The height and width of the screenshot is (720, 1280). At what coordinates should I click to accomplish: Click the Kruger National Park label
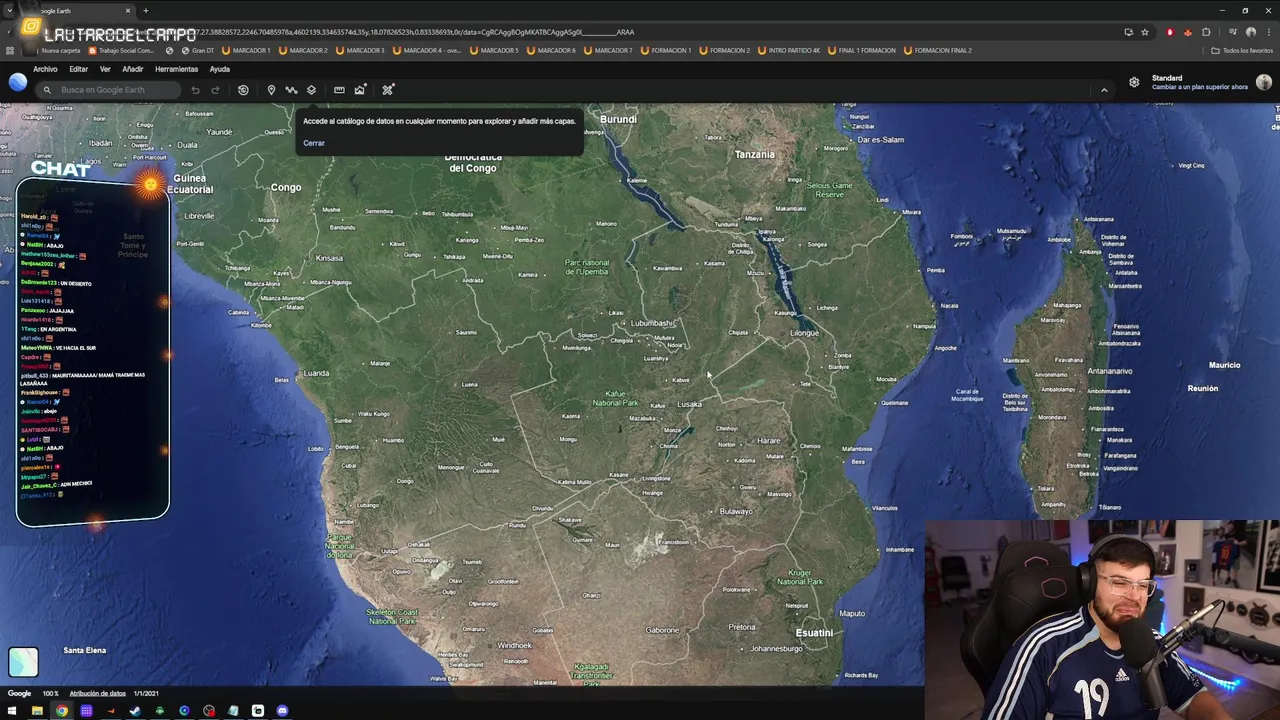(x=800, y=577)
